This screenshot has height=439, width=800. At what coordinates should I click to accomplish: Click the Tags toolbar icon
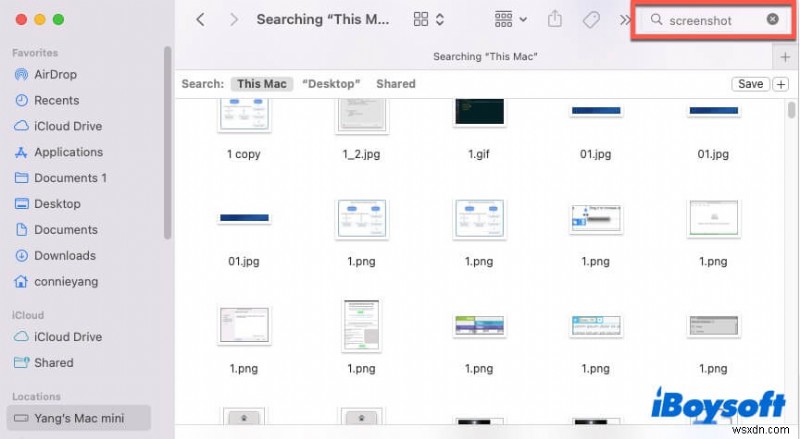pos(591,20)
